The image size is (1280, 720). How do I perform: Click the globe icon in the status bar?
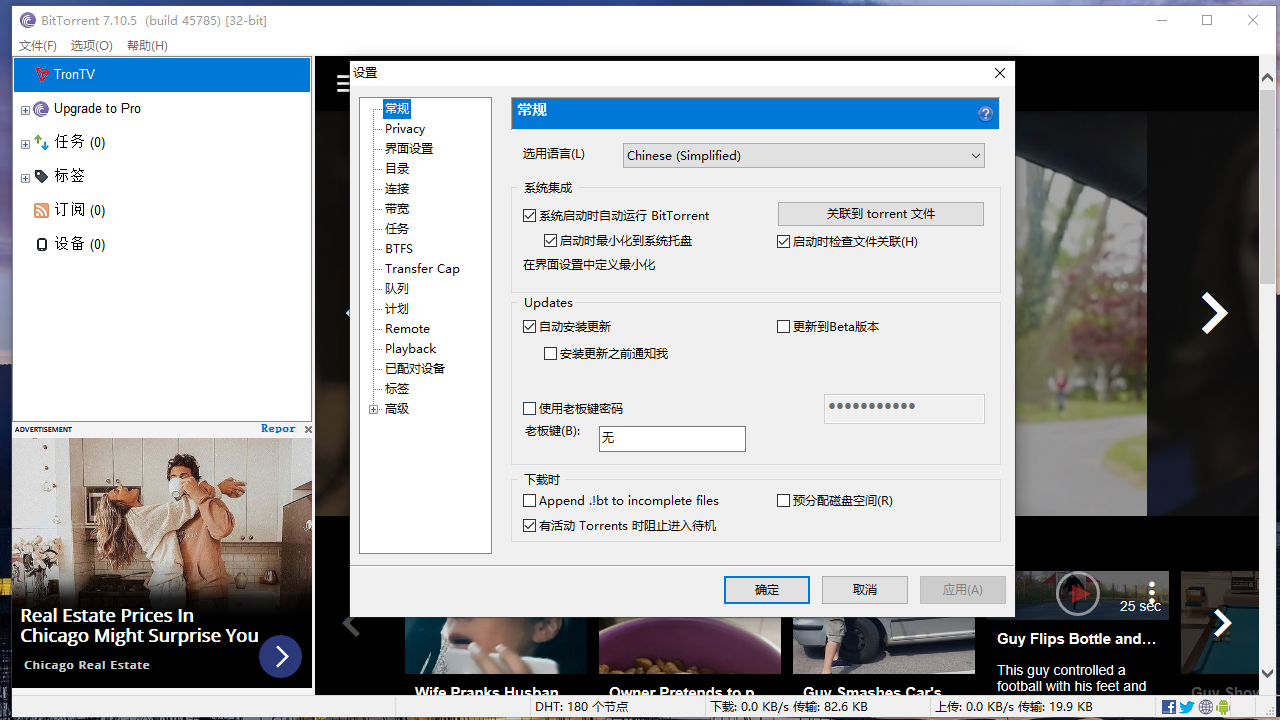coord(1205,707)
